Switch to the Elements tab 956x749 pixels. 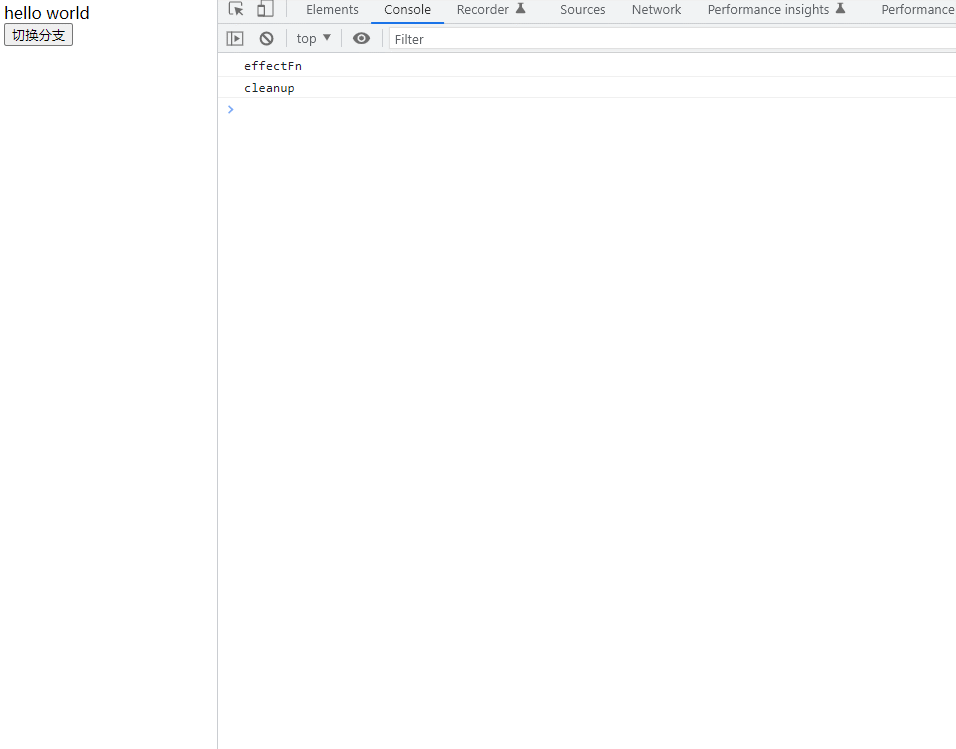pyautogui.click(x=332, y=10)
